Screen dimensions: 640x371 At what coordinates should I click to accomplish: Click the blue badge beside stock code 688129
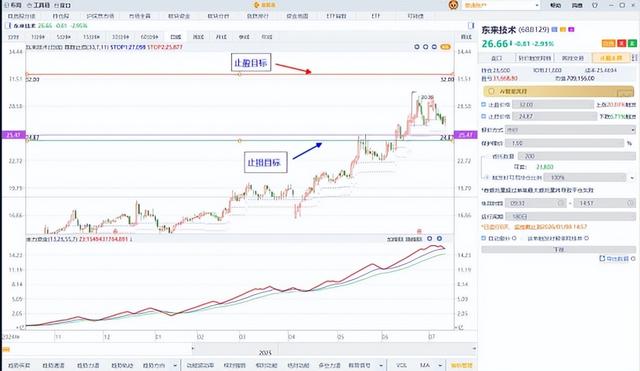point(554,29)
